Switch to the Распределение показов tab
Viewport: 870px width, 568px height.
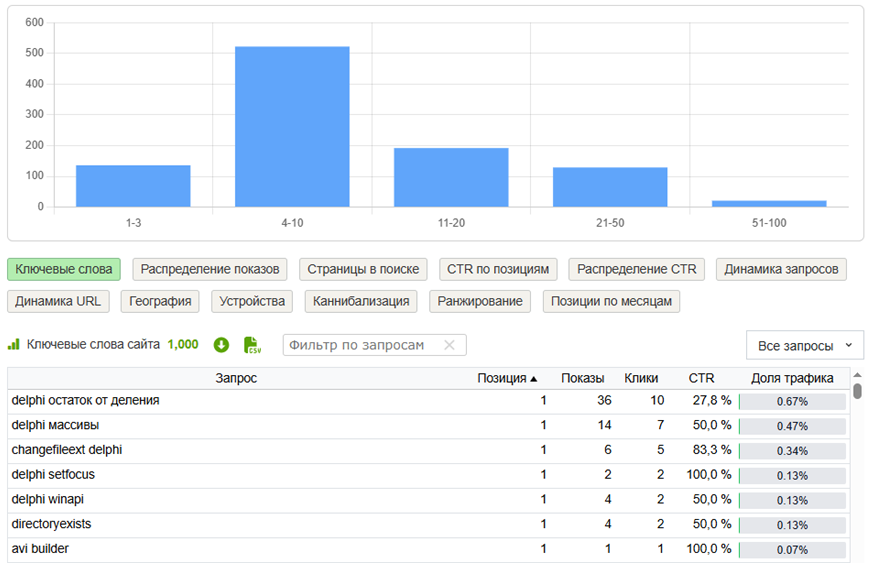(x=210, y=269)
